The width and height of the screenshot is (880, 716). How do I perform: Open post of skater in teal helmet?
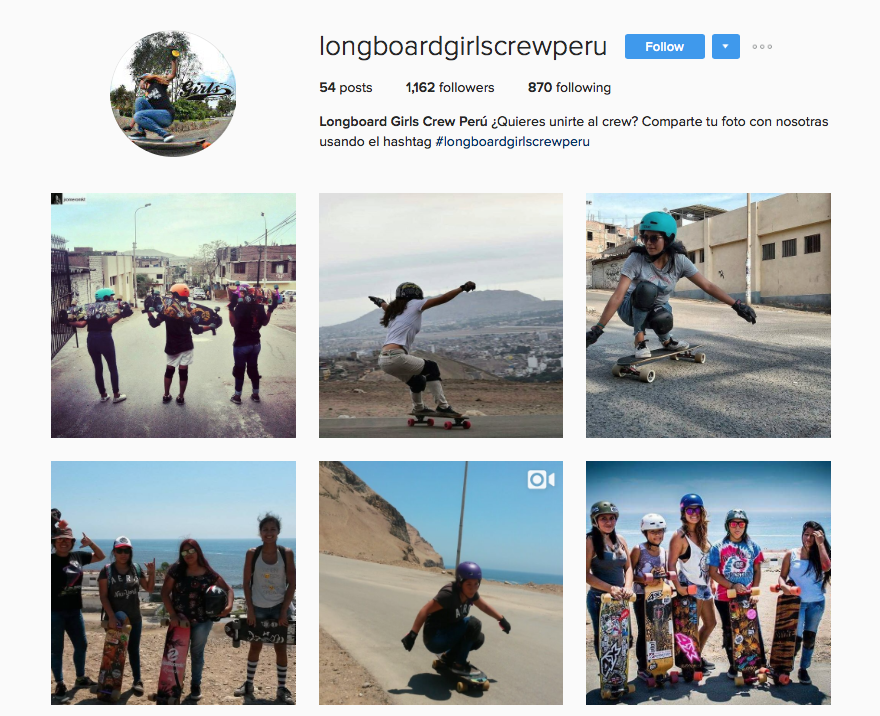tap(708, 315)
